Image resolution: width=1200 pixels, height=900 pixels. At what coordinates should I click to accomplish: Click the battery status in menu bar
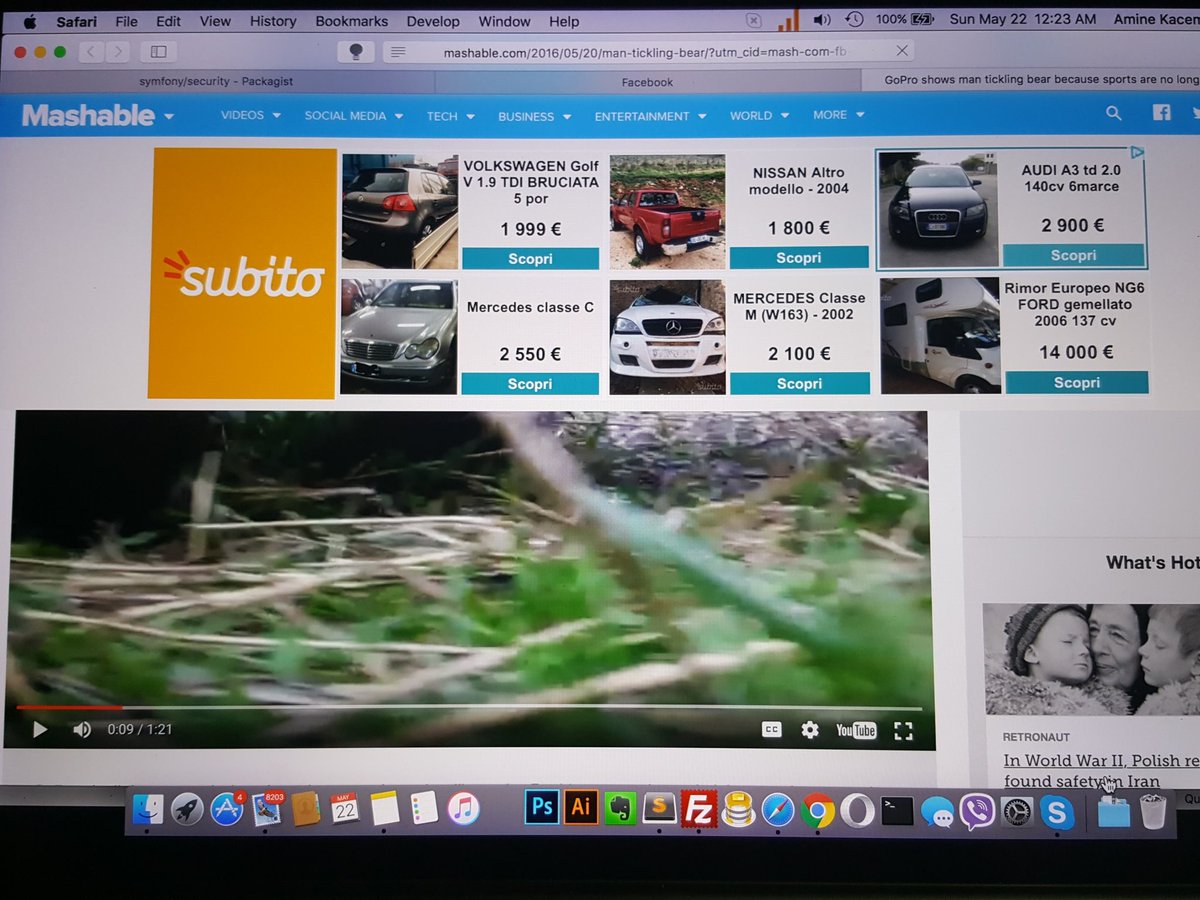click(905, 19)
